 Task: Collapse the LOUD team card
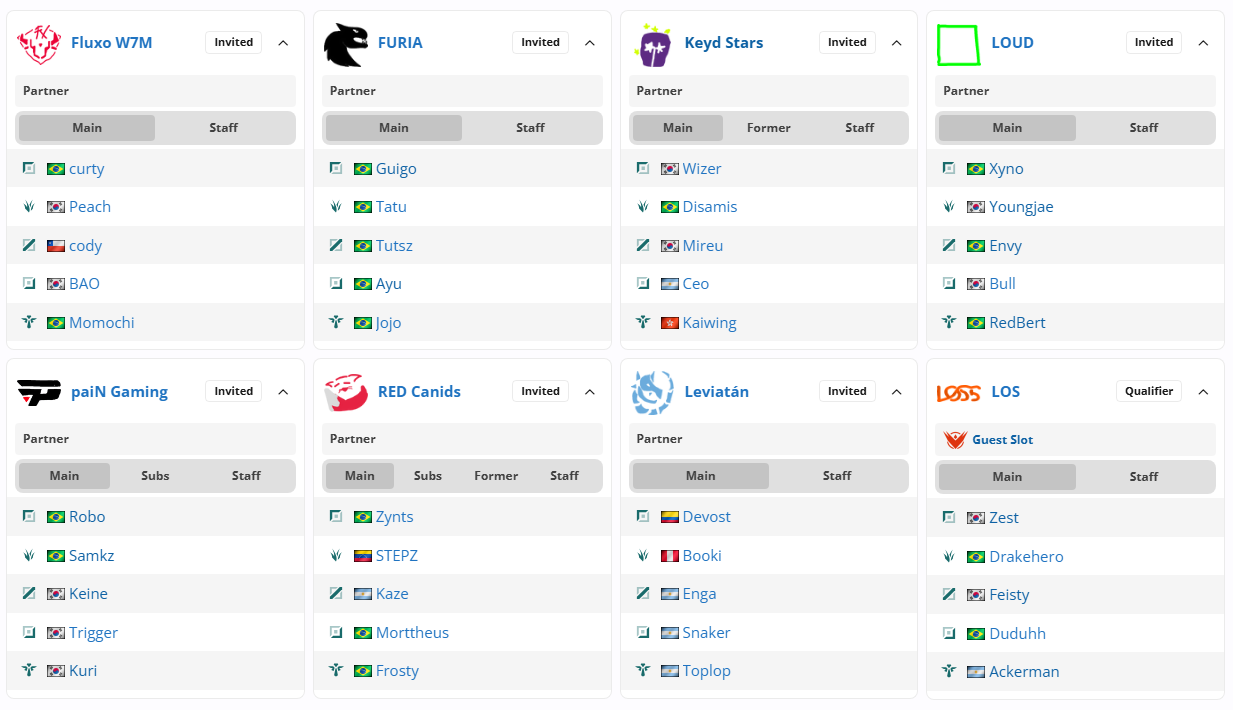[x=1203, y=43]
